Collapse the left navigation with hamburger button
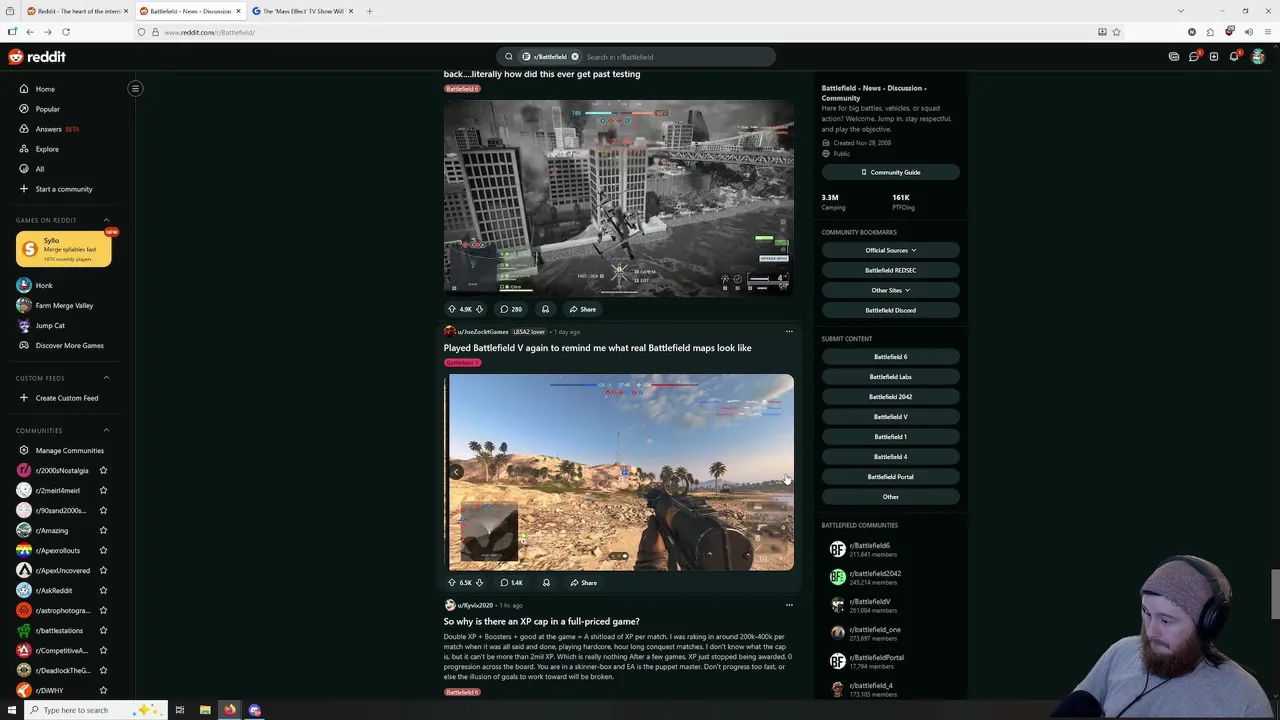 pyautogui.click(x=135, y=88)
